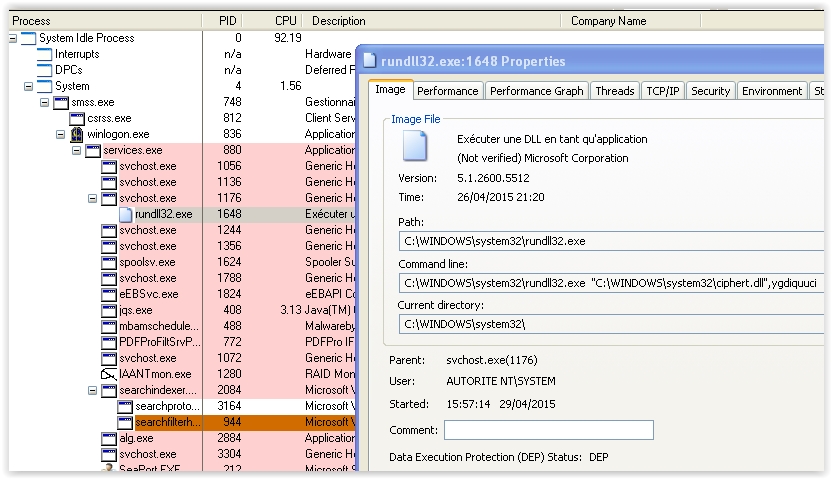
Task: Click the Command line field
Action: (612, 283)
